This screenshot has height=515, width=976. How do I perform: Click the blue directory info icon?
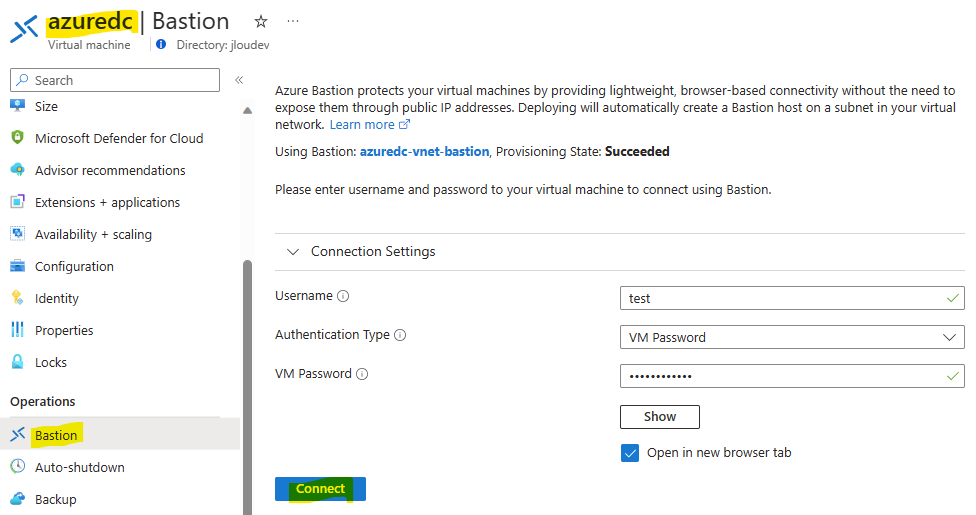click(161, 44)
